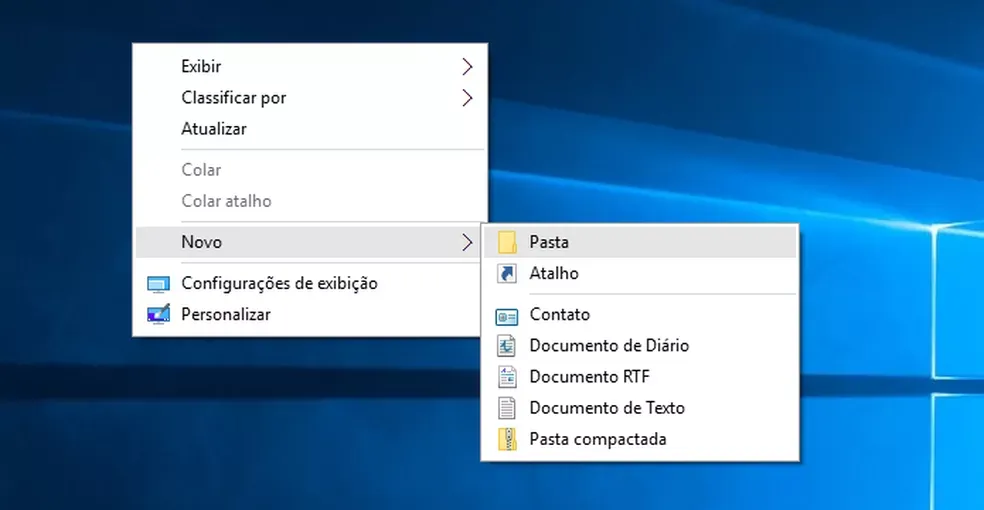Click the Documento RTF file icon
Viewport: 984px width, 510px height.
point(507,377)
